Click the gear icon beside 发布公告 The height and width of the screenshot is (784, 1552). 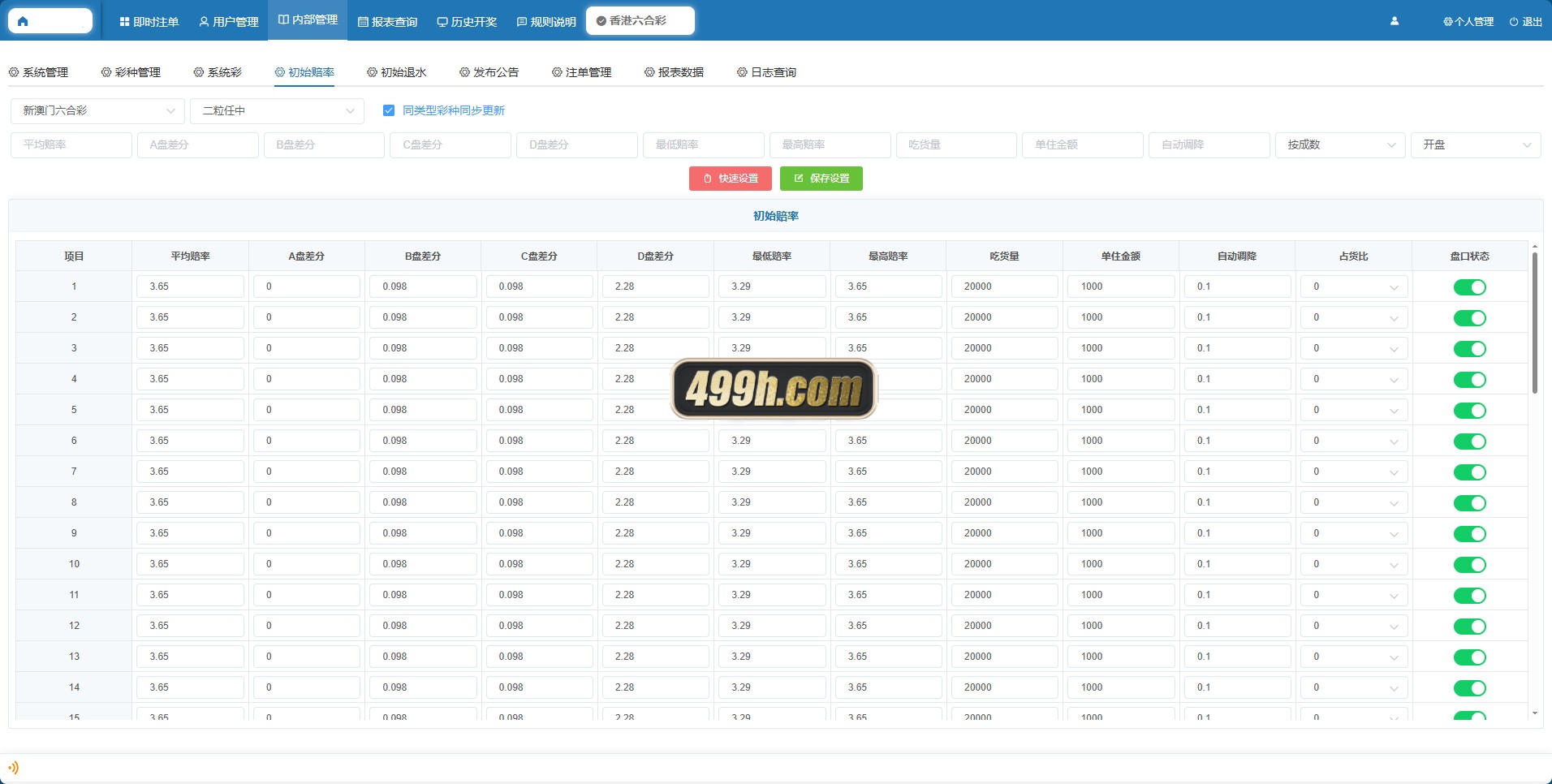point(465,72)
